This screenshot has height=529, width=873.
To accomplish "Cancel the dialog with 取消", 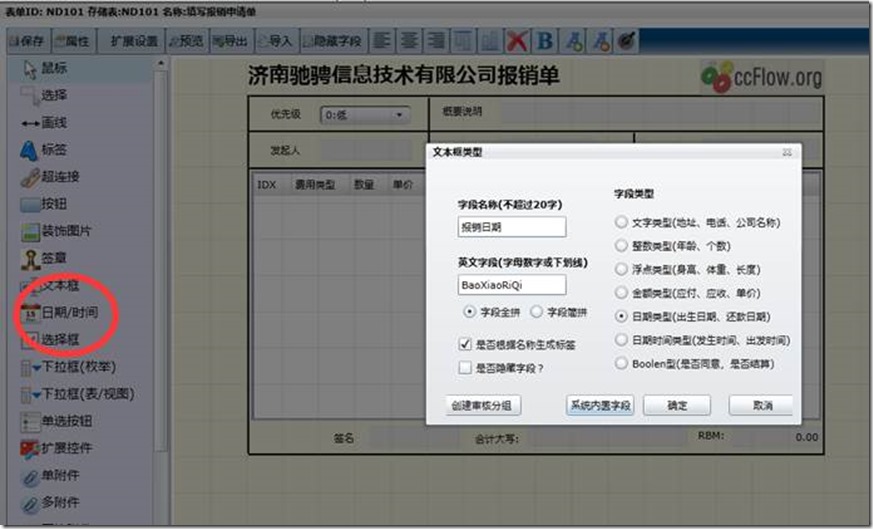I will (762, 405).
